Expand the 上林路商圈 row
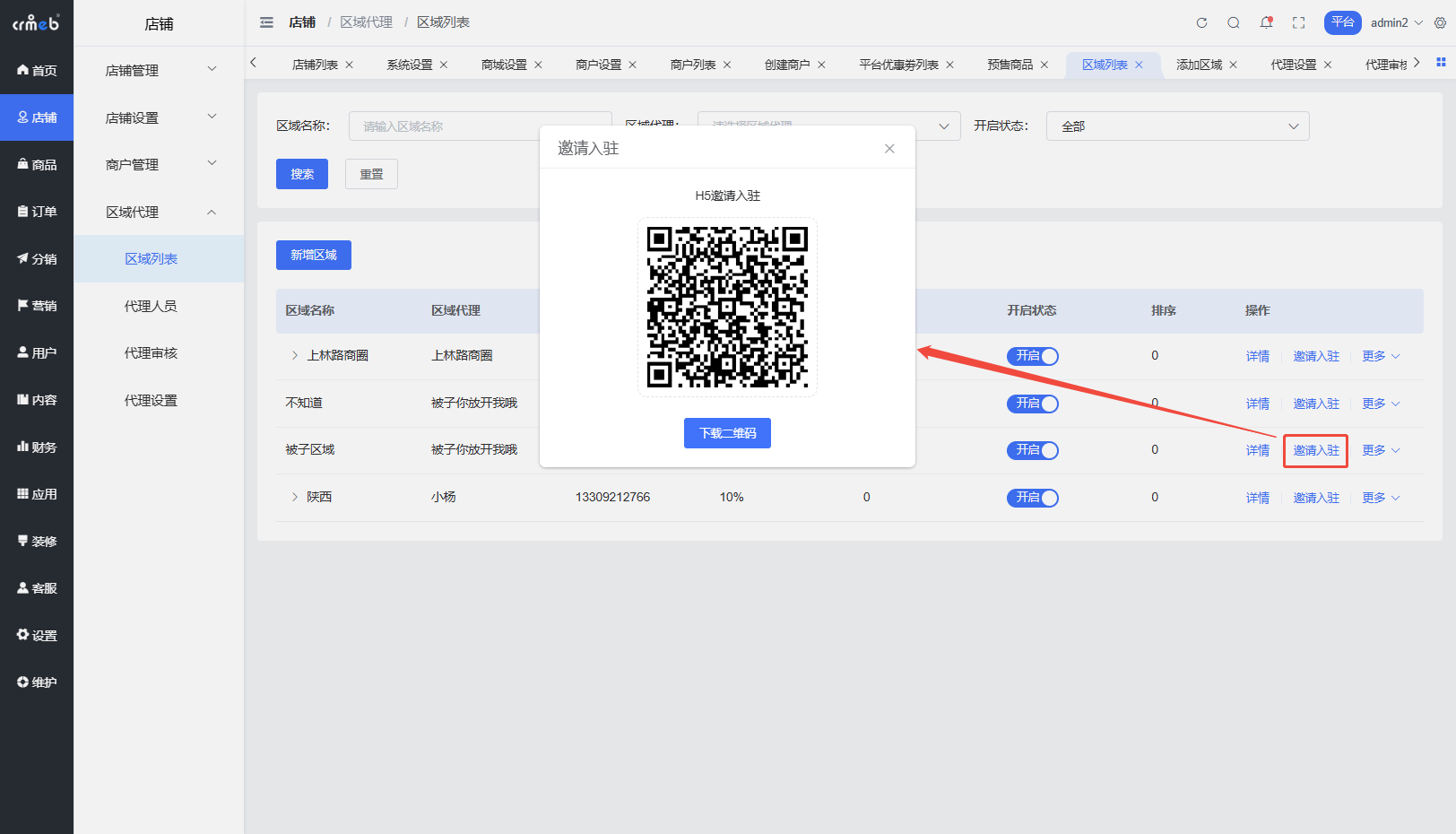Image resolution: width=1456 pixels, height=834 pixels. (294, 356)
